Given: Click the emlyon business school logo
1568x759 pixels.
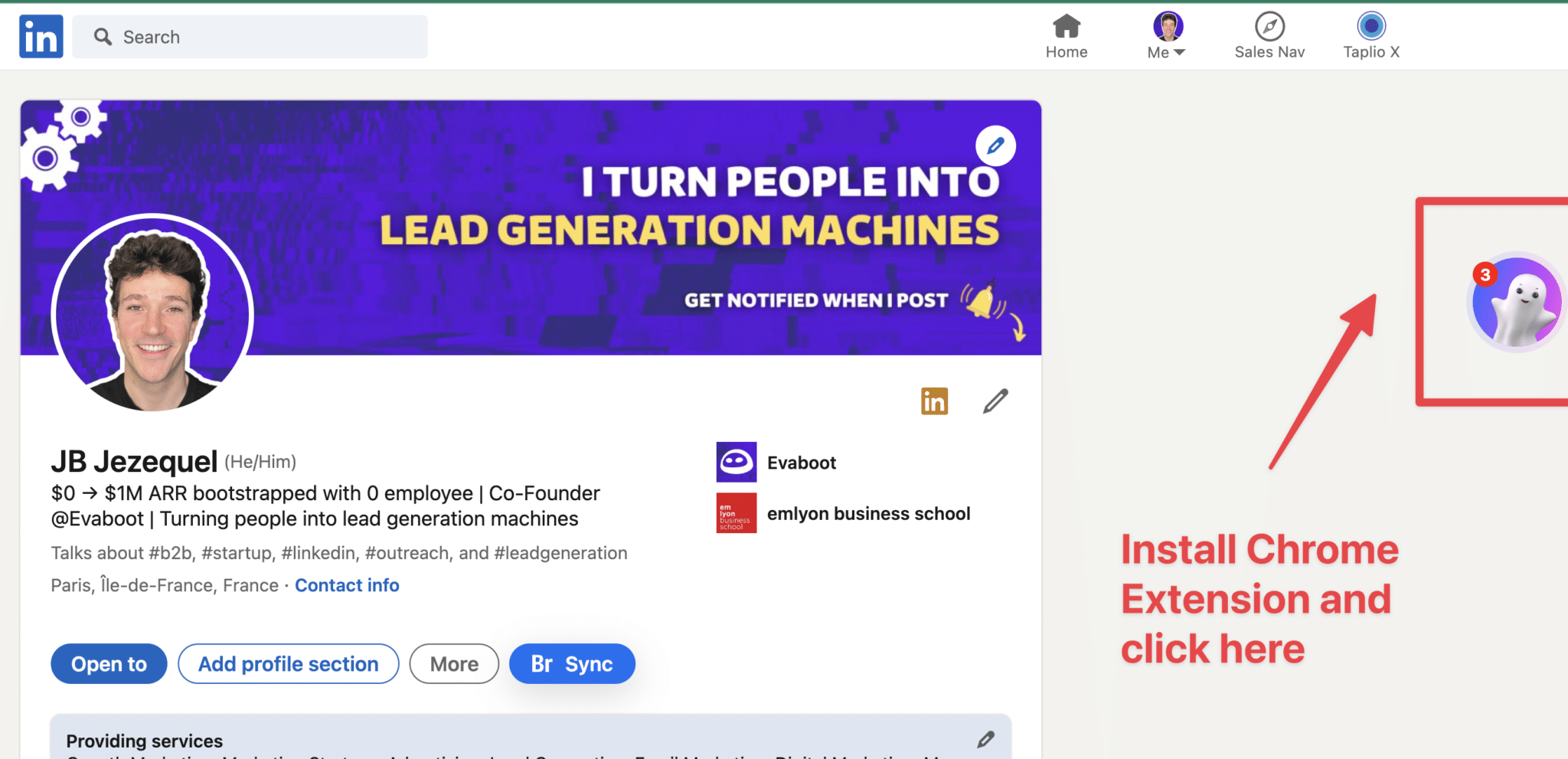Looking at the screenshot, I should coord(735,513).
